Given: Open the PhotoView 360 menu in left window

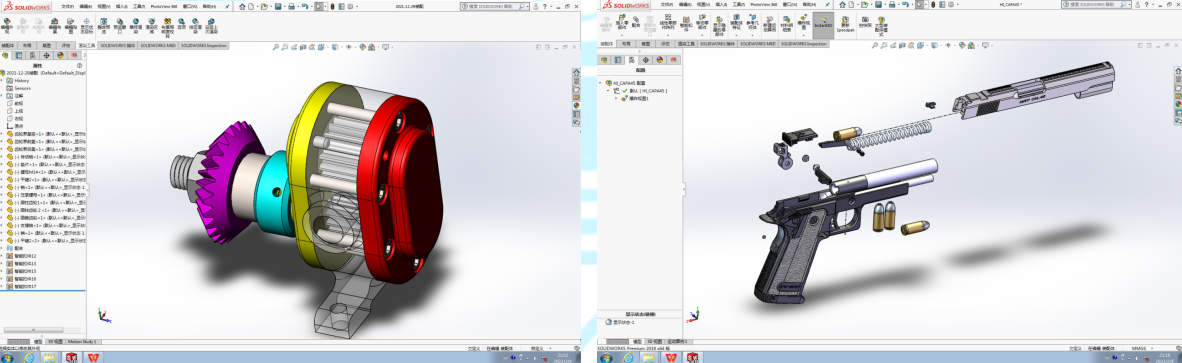Looking at the screenshot, I should tap(164, 7).
